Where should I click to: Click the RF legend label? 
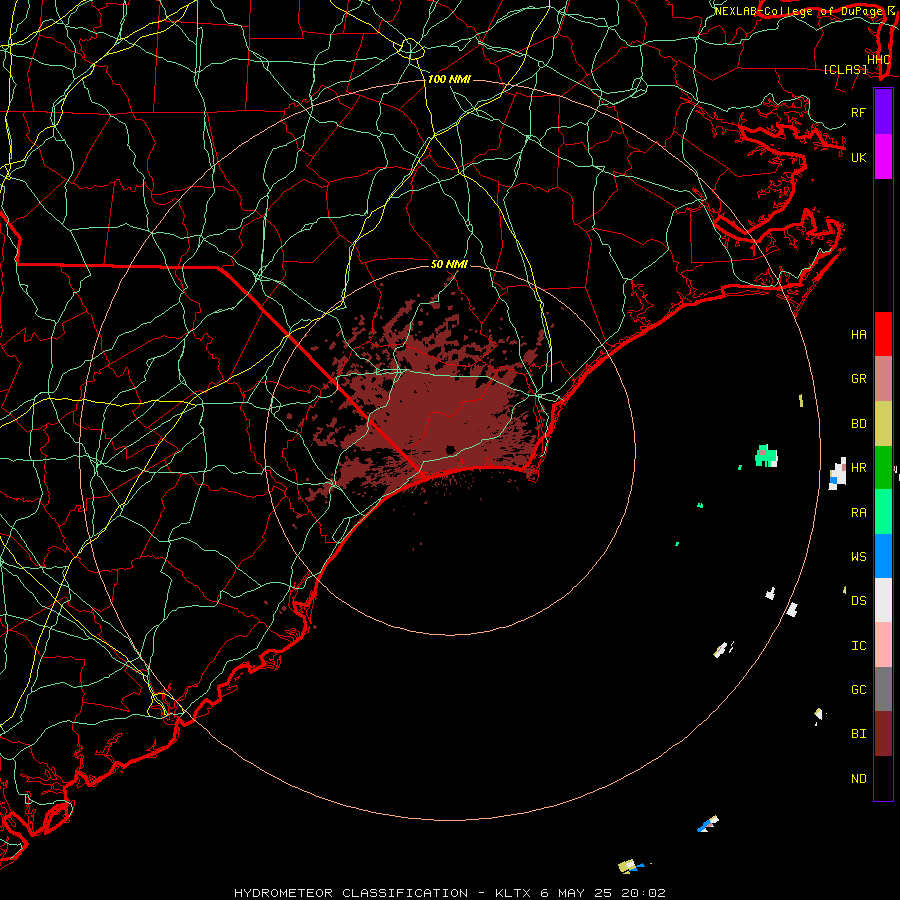858,112
